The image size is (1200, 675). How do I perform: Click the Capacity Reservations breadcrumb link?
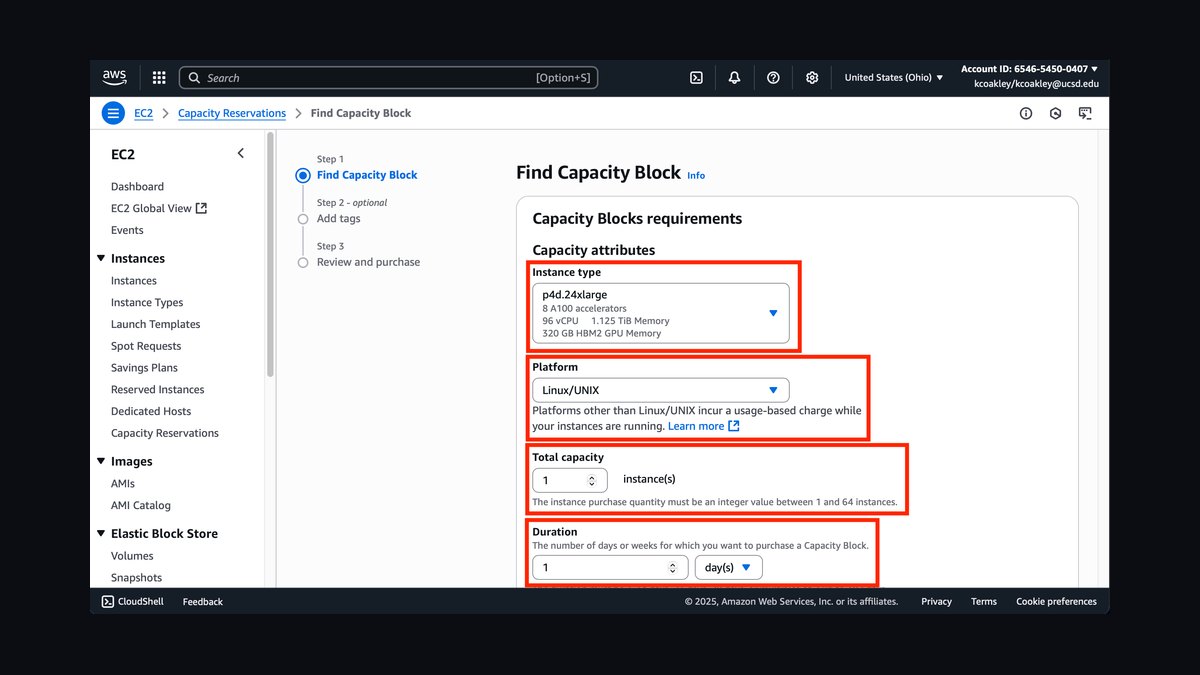click(x=232, y=113)
